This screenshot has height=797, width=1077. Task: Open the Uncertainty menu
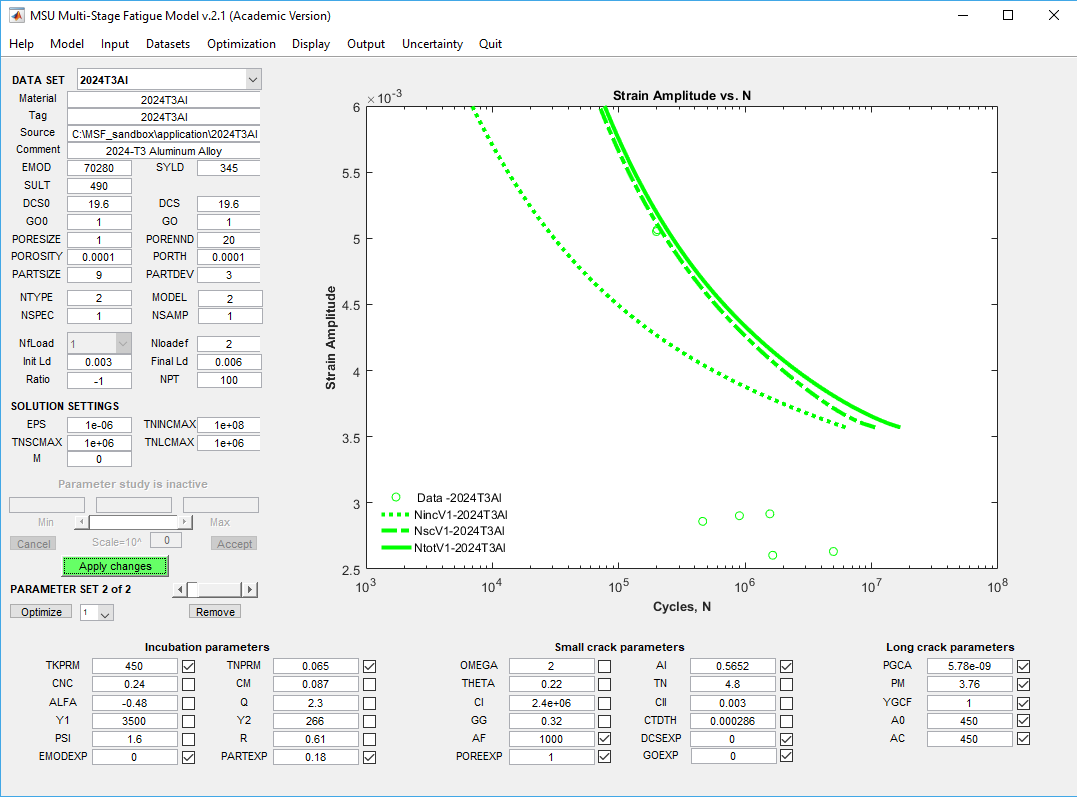(432, 44)
